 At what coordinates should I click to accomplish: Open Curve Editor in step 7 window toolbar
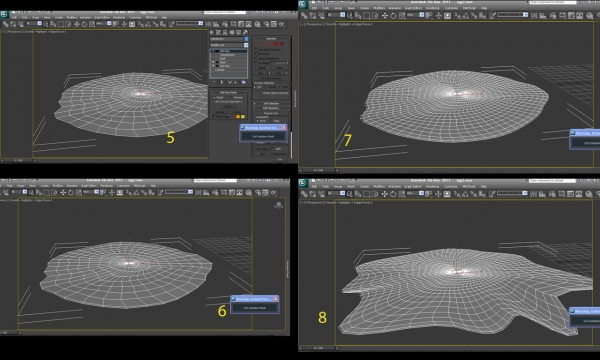(570, 15)
